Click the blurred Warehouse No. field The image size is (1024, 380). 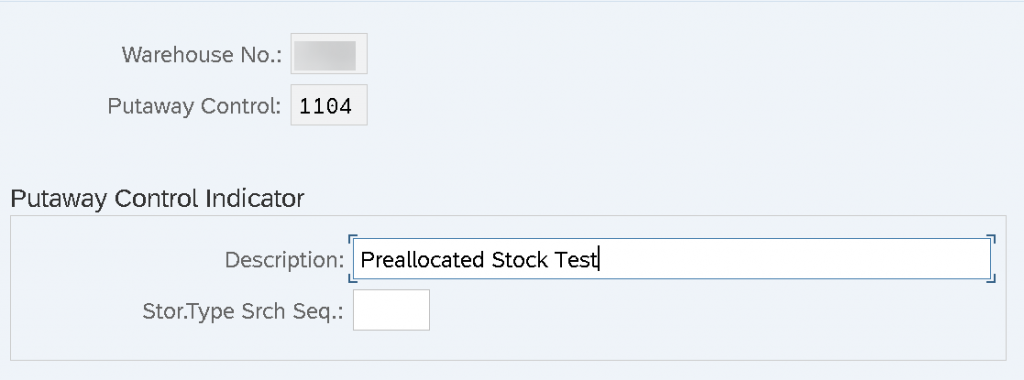click(x=329, y=54)
